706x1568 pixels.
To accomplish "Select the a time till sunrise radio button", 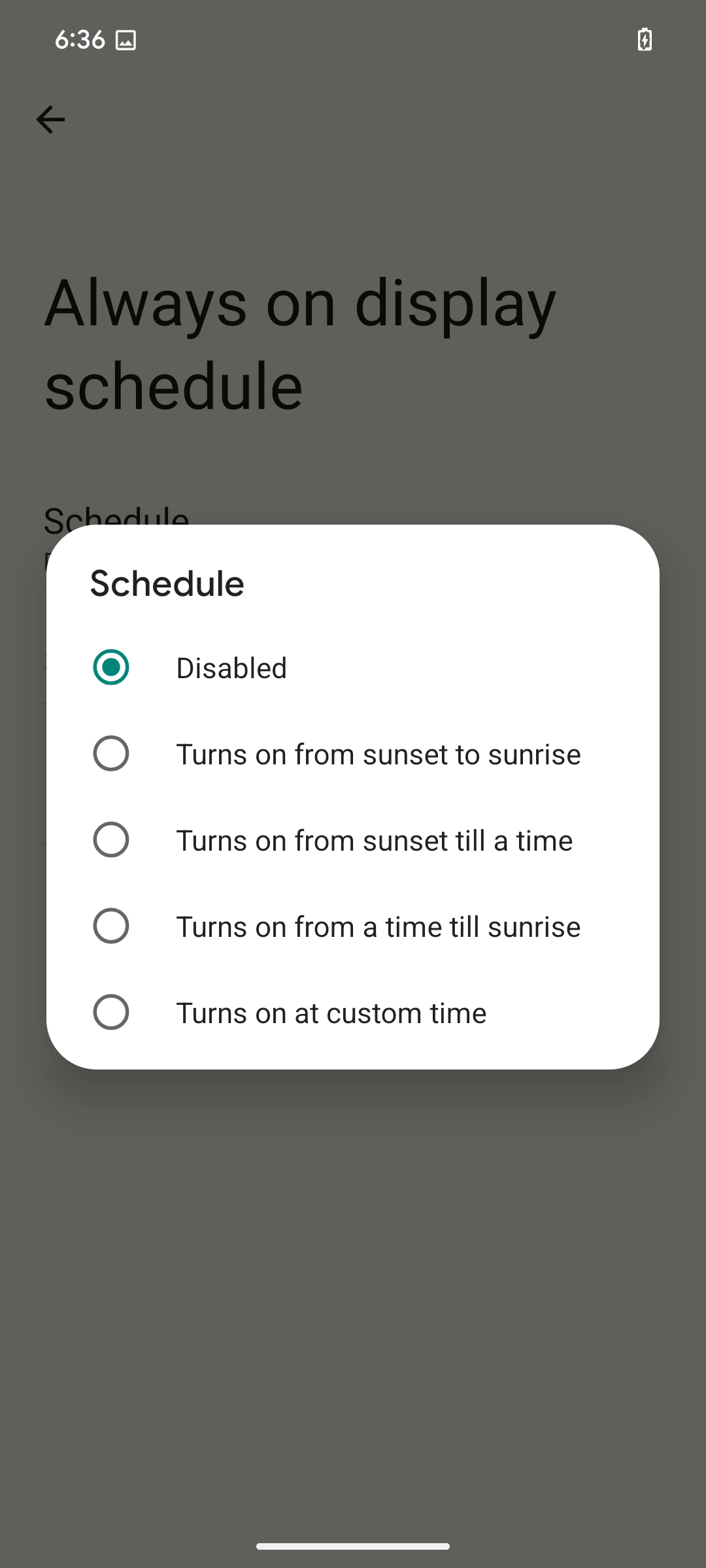I will (111, 926).
